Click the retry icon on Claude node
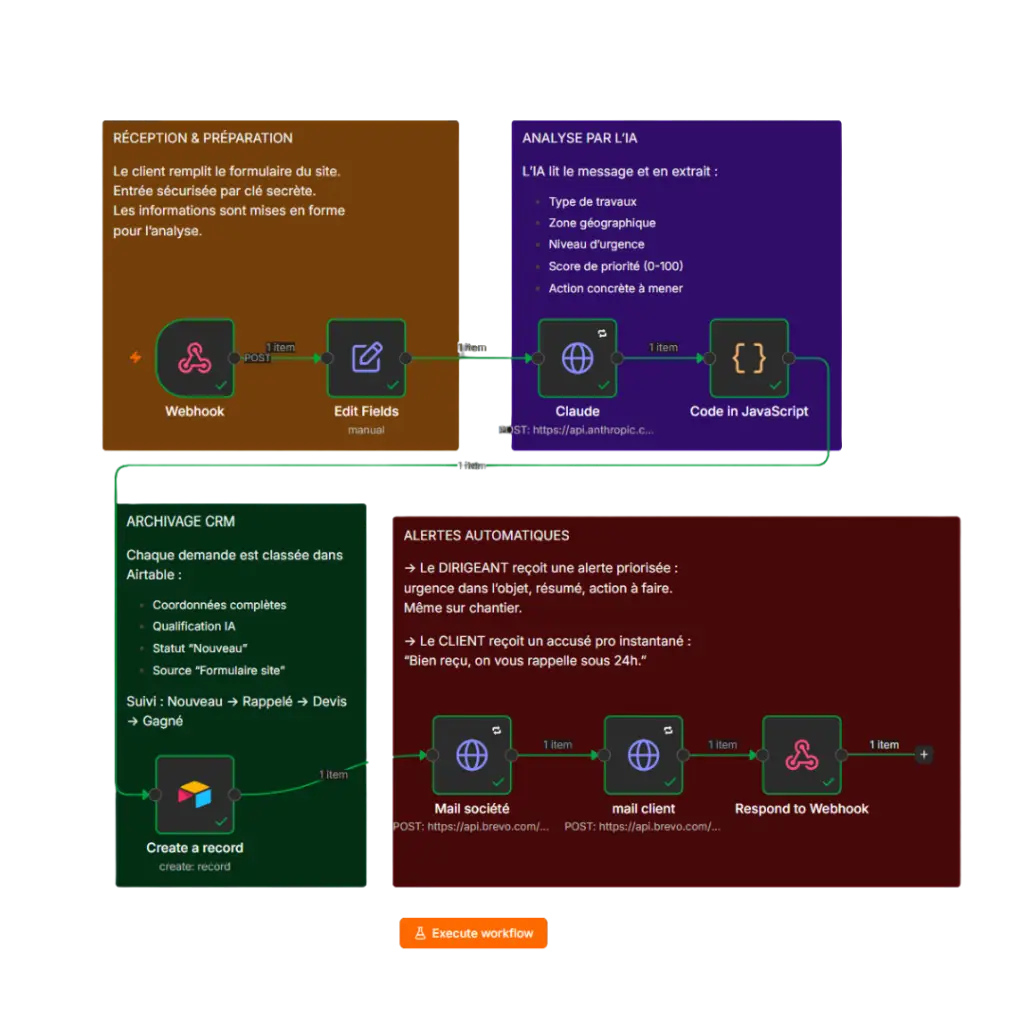Image resolution: width=1024 pixels, height=1024 pixels. pyautogui.click(x=602, y=334)
